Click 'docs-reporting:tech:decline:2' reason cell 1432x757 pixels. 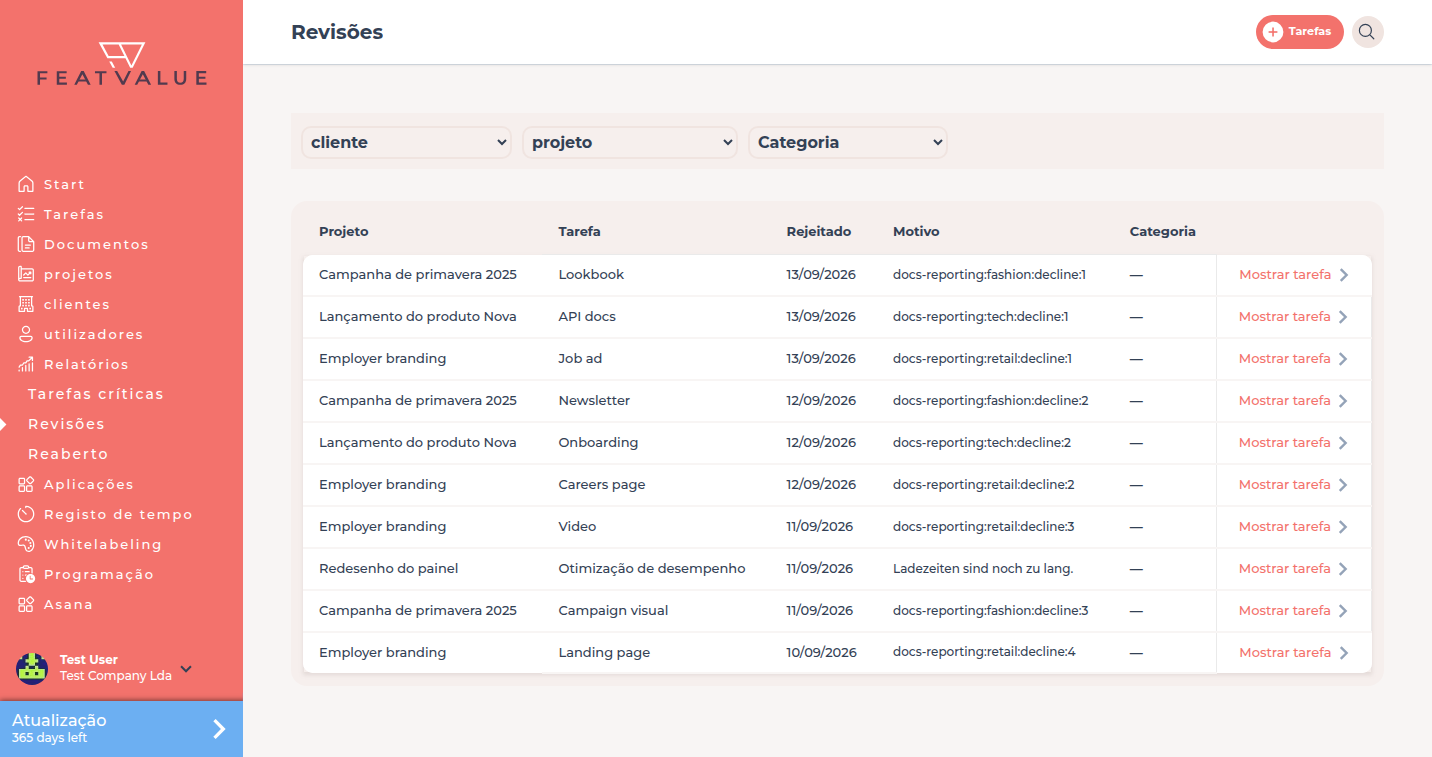[982, 443]
